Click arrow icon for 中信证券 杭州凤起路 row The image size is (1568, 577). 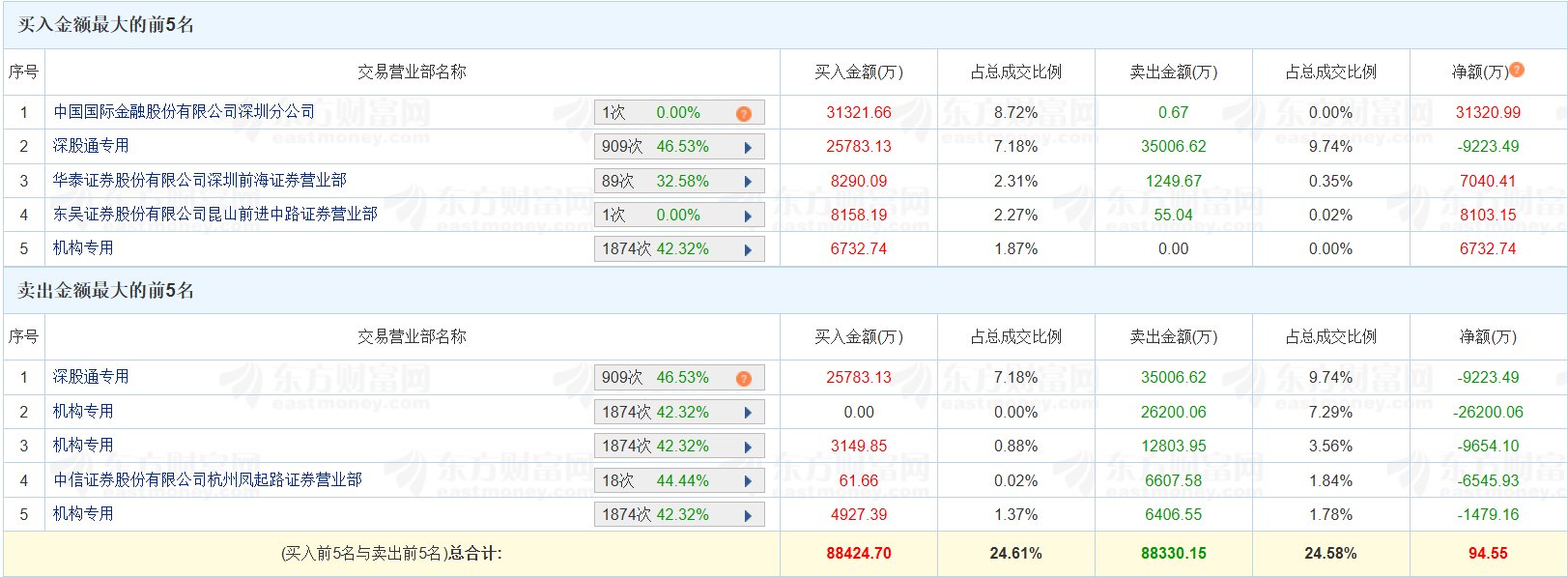(x=748, y=481)
